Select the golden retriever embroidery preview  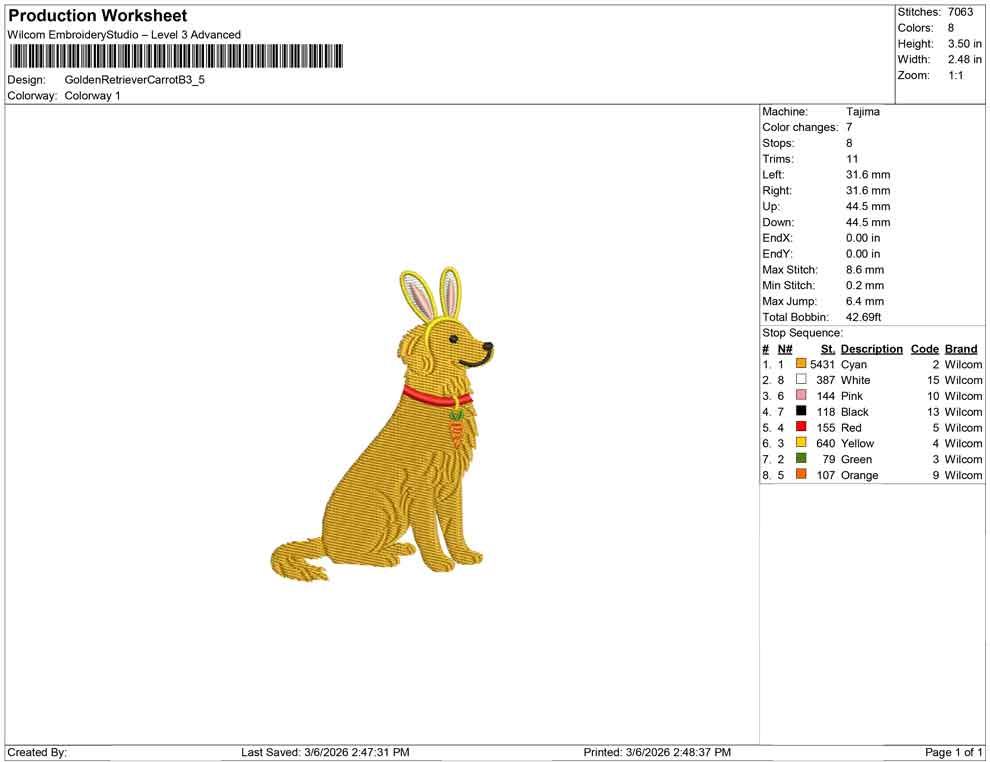tap(390, 430)
